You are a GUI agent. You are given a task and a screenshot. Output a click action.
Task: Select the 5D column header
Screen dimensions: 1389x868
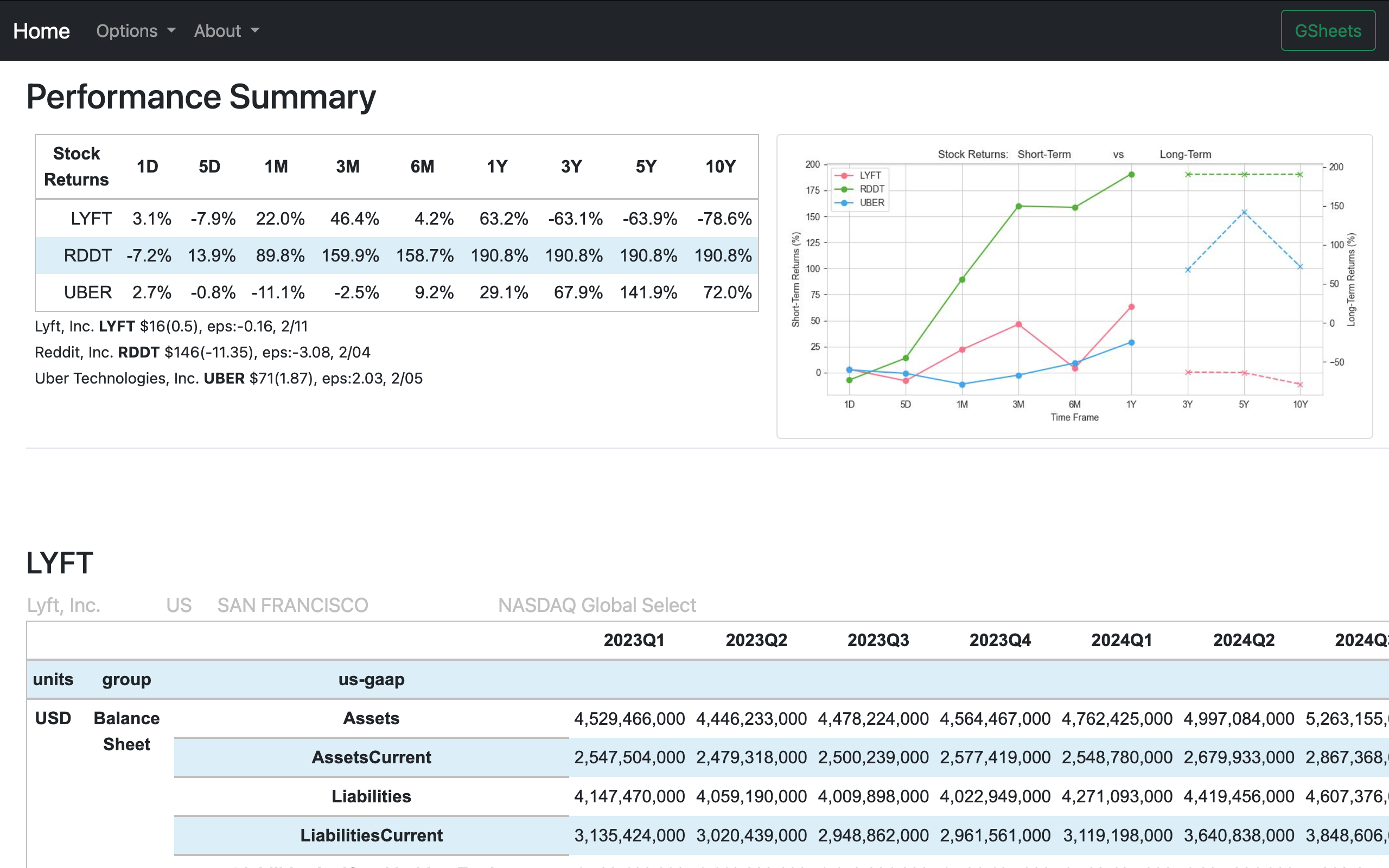click(209, 167)
